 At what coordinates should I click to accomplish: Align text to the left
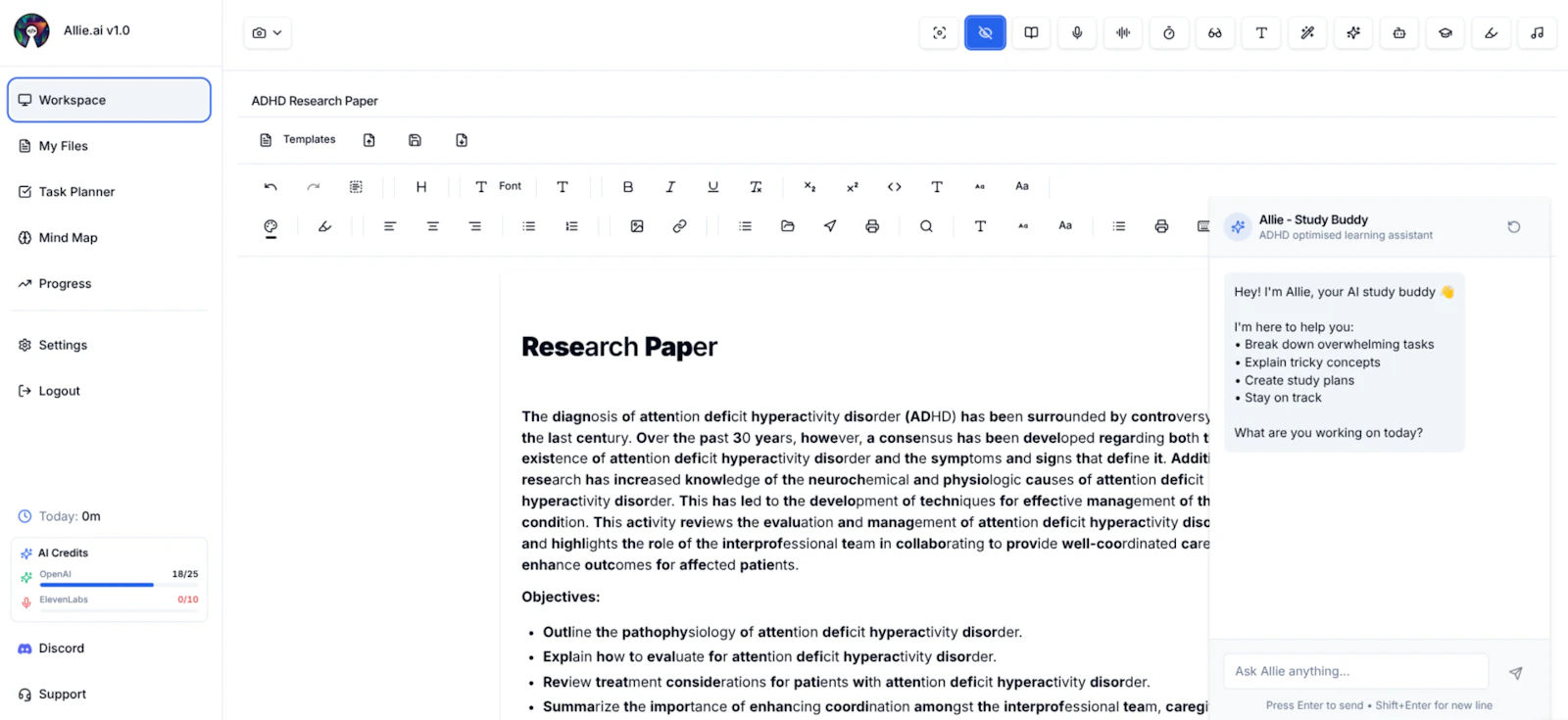(390, 226)
